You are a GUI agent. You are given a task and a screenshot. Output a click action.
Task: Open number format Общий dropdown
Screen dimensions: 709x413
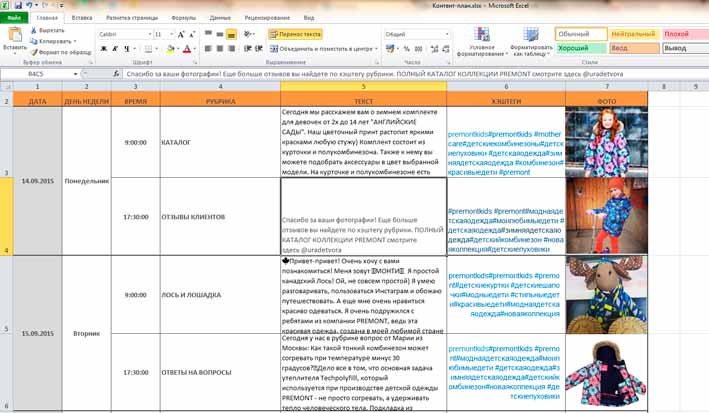click(447, 34)
